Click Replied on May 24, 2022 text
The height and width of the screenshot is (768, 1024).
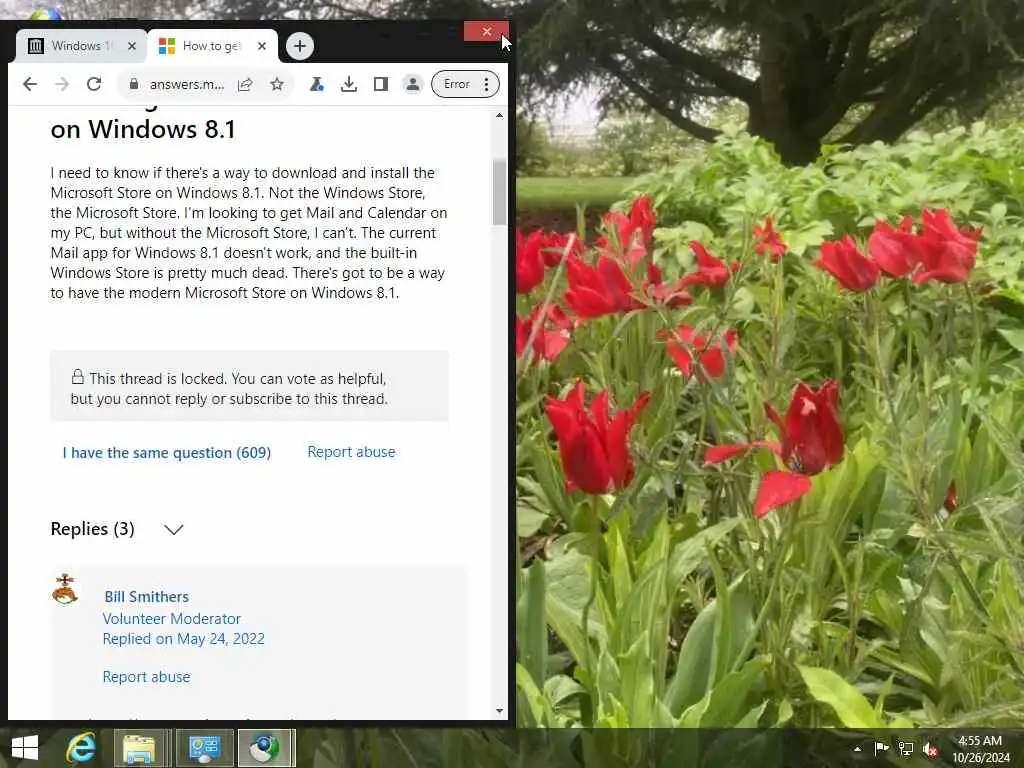coord(184,639)
